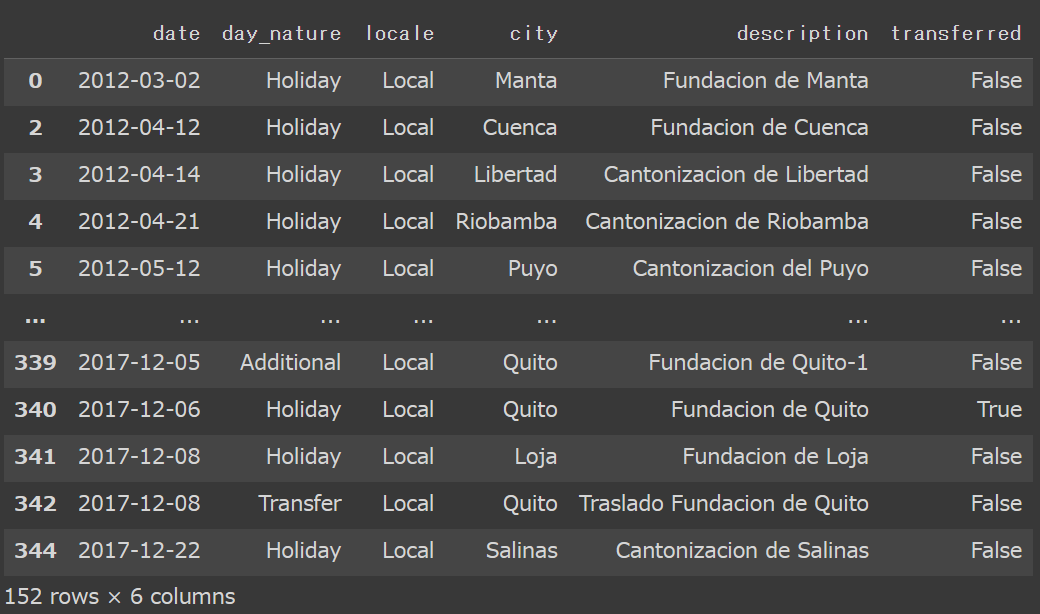Click the 'description' column header
Viewport: 1040px width, 614px height.
803,34
